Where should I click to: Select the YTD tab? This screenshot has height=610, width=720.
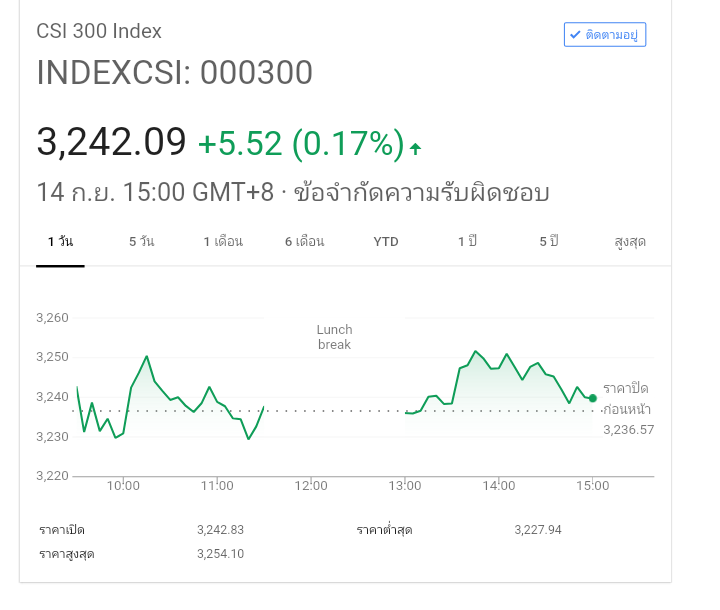(x=386, y=242)
